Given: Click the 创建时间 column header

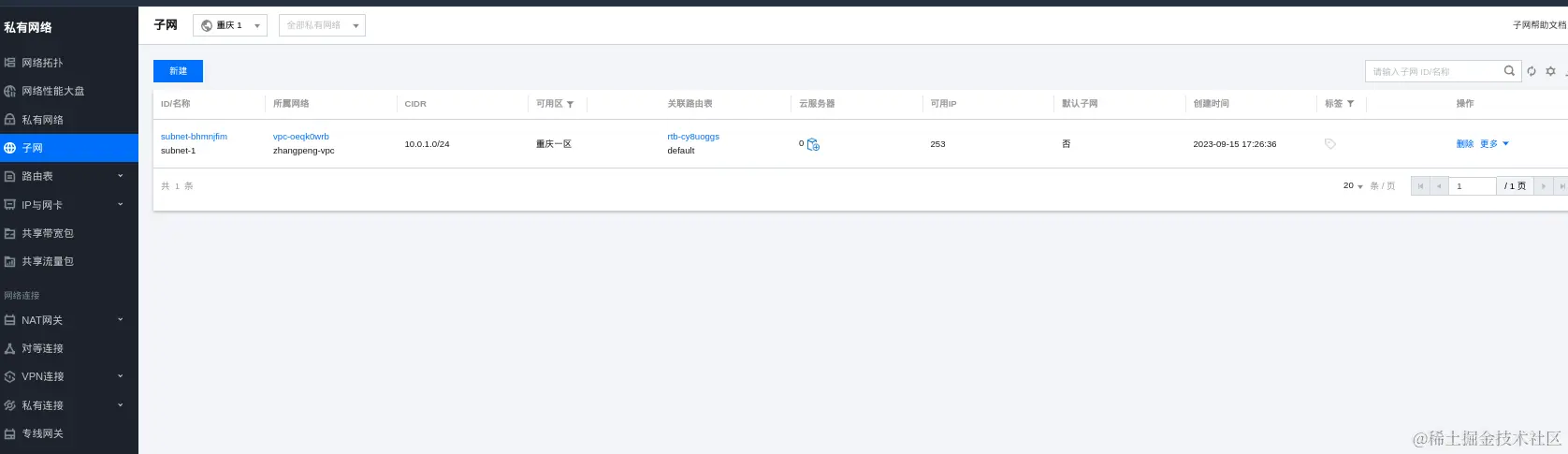Looking at the screenshot, I should click(x=1211, y=104).
